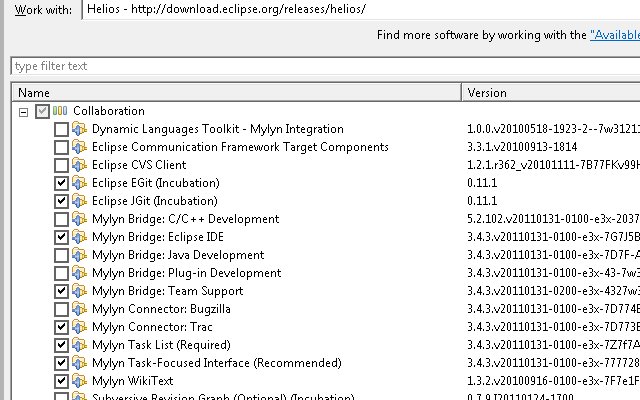Screen dimensions: 640x400
Task: Select Mylyn Connector: Bugzilla row
Action: [161, 309]
